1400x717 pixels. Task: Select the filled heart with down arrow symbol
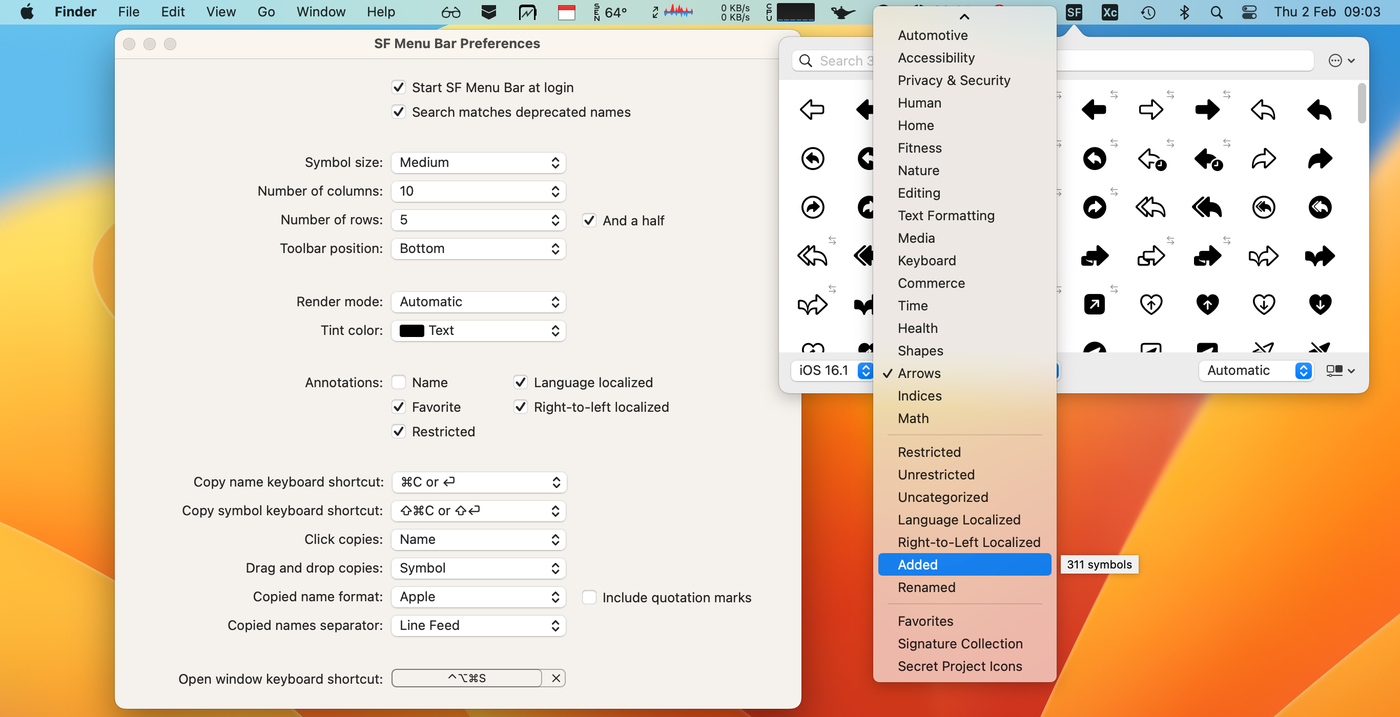pyautogui.click(x=1320, y=304)
